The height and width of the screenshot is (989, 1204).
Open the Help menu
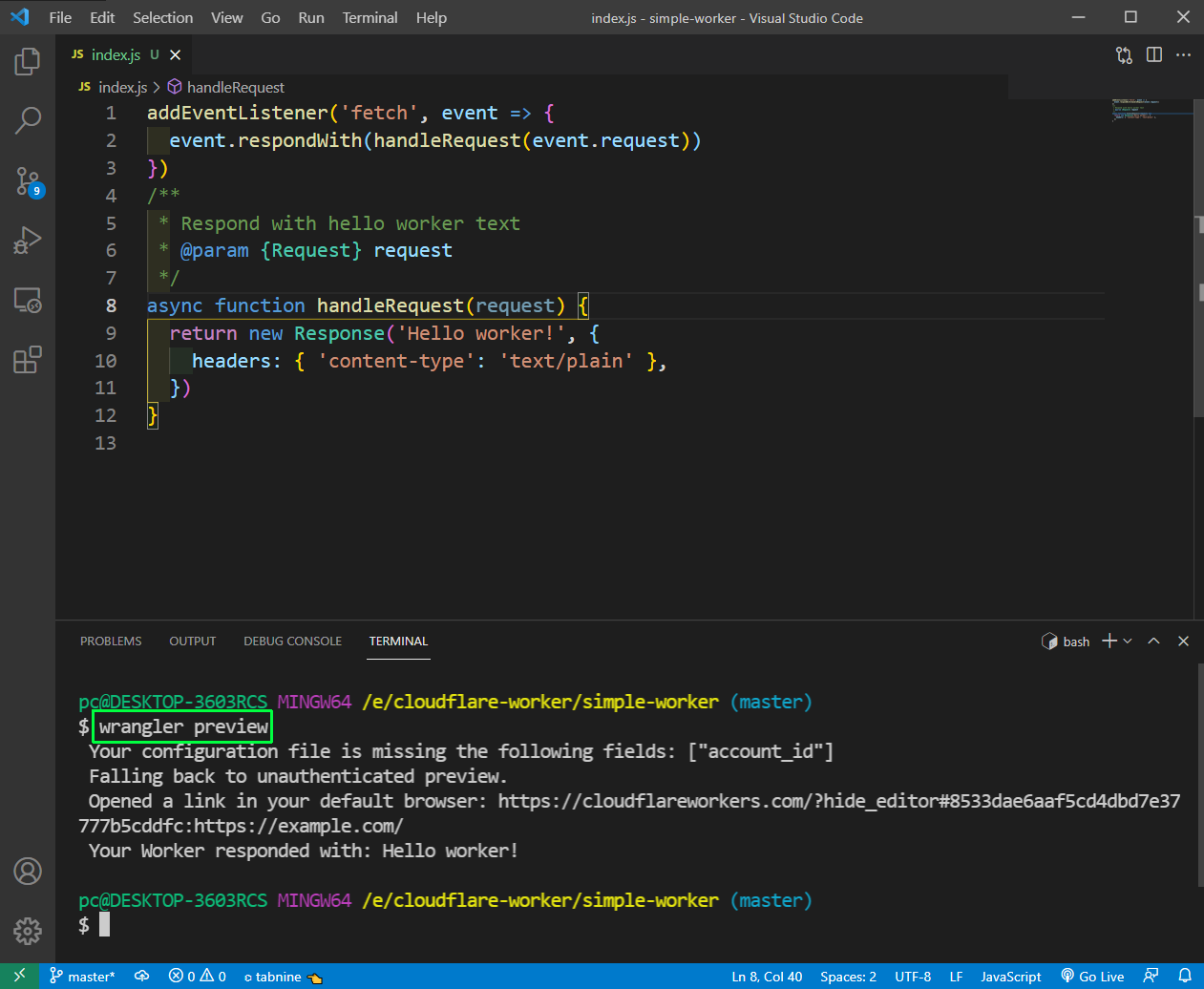coord(432,17)
